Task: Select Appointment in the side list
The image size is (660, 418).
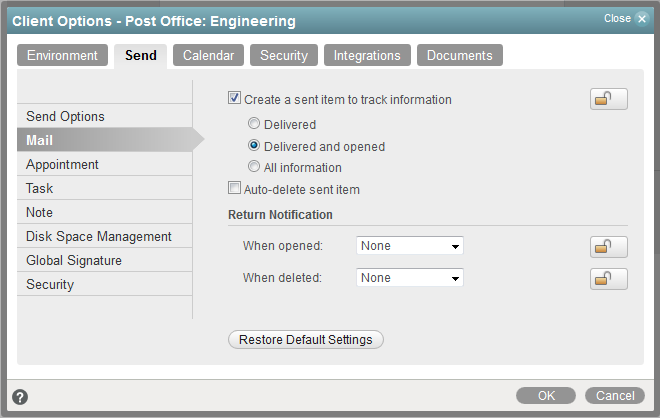Action: [62, 164]
